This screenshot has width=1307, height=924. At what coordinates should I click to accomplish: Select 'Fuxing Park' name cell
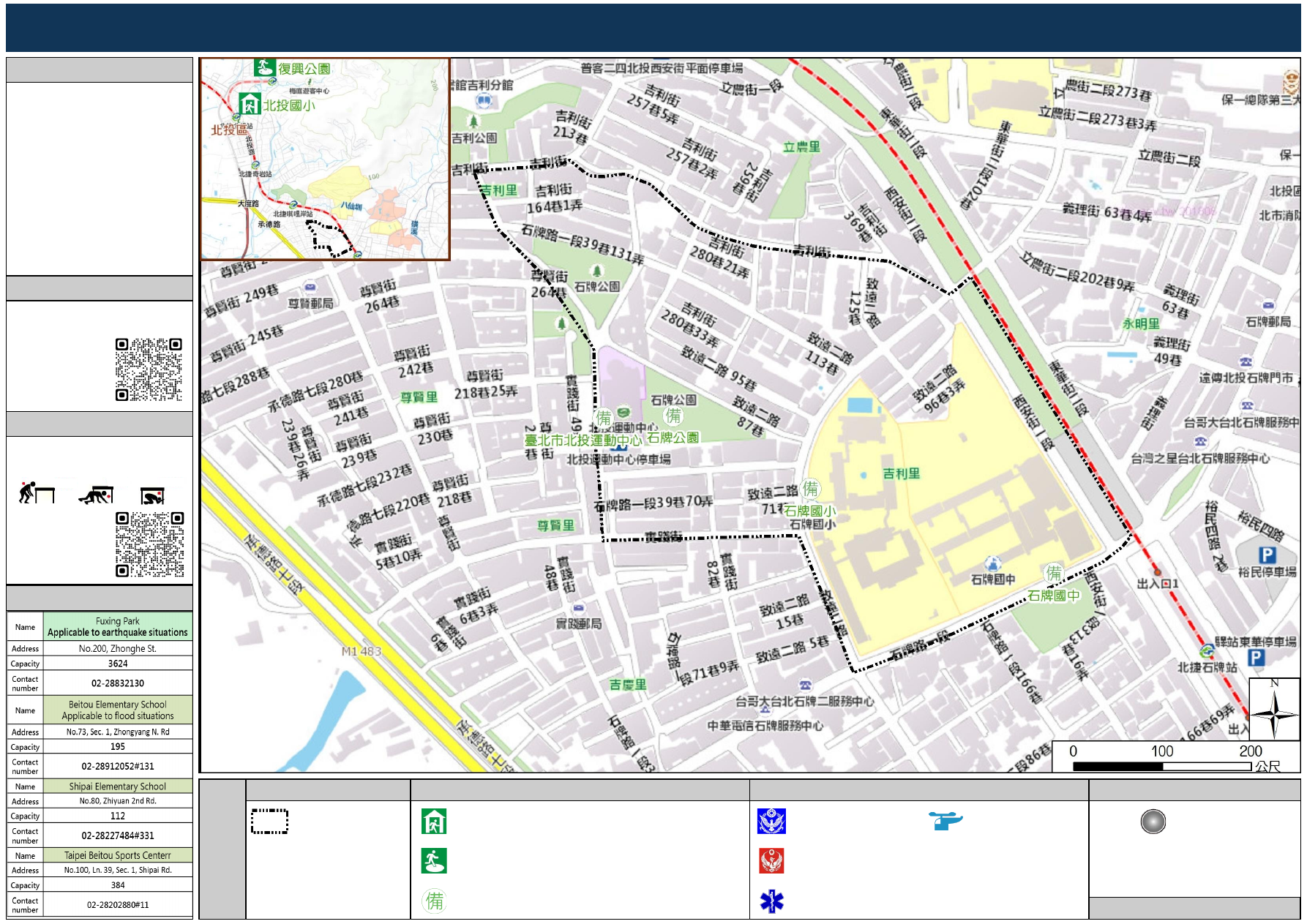[x=118, y=626]
